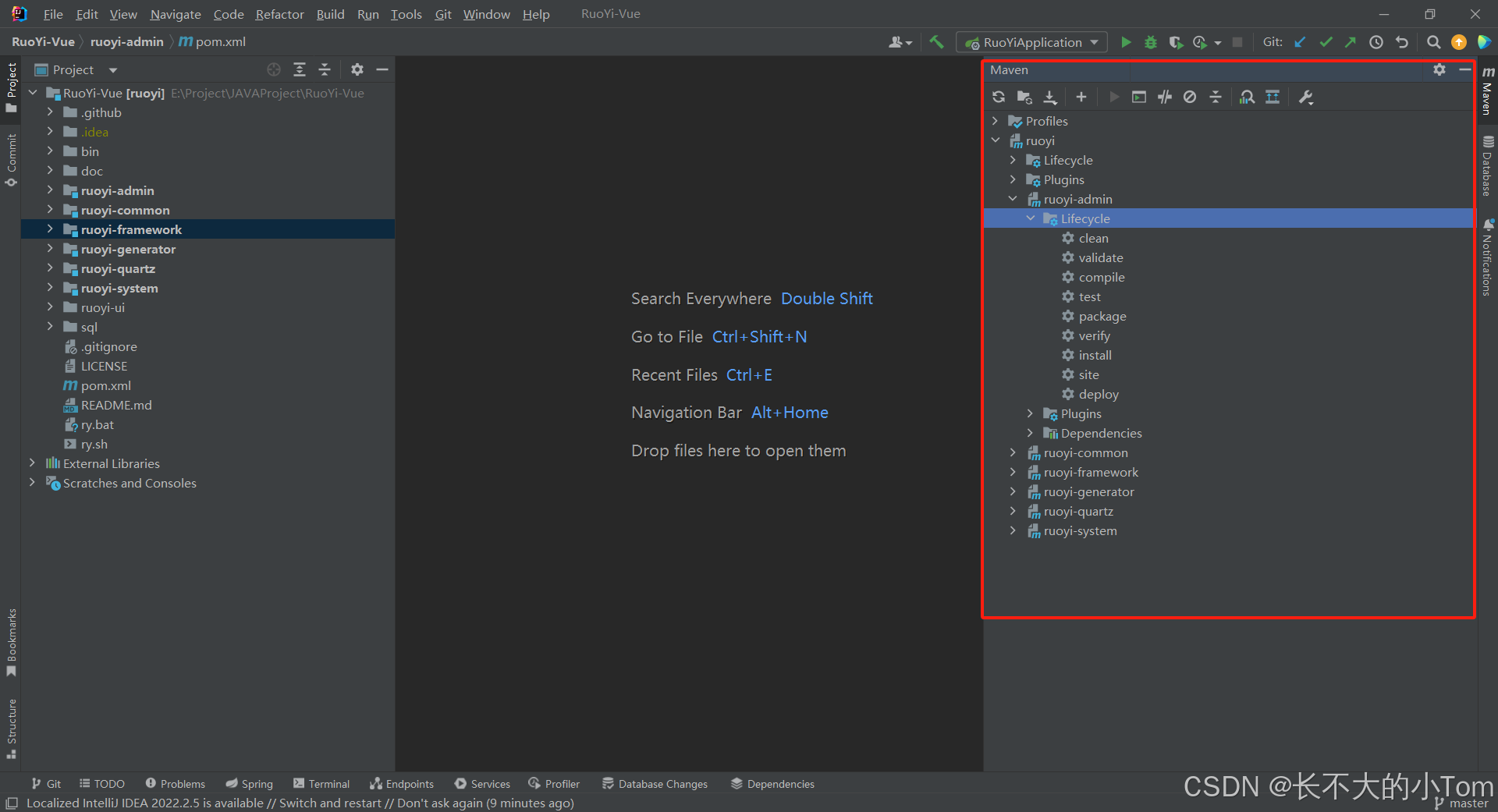Open RuoYiApplication run configuration dropdown
Image resolution: width=1498 pixels, height=812 pixels.
click(1031, 42)
